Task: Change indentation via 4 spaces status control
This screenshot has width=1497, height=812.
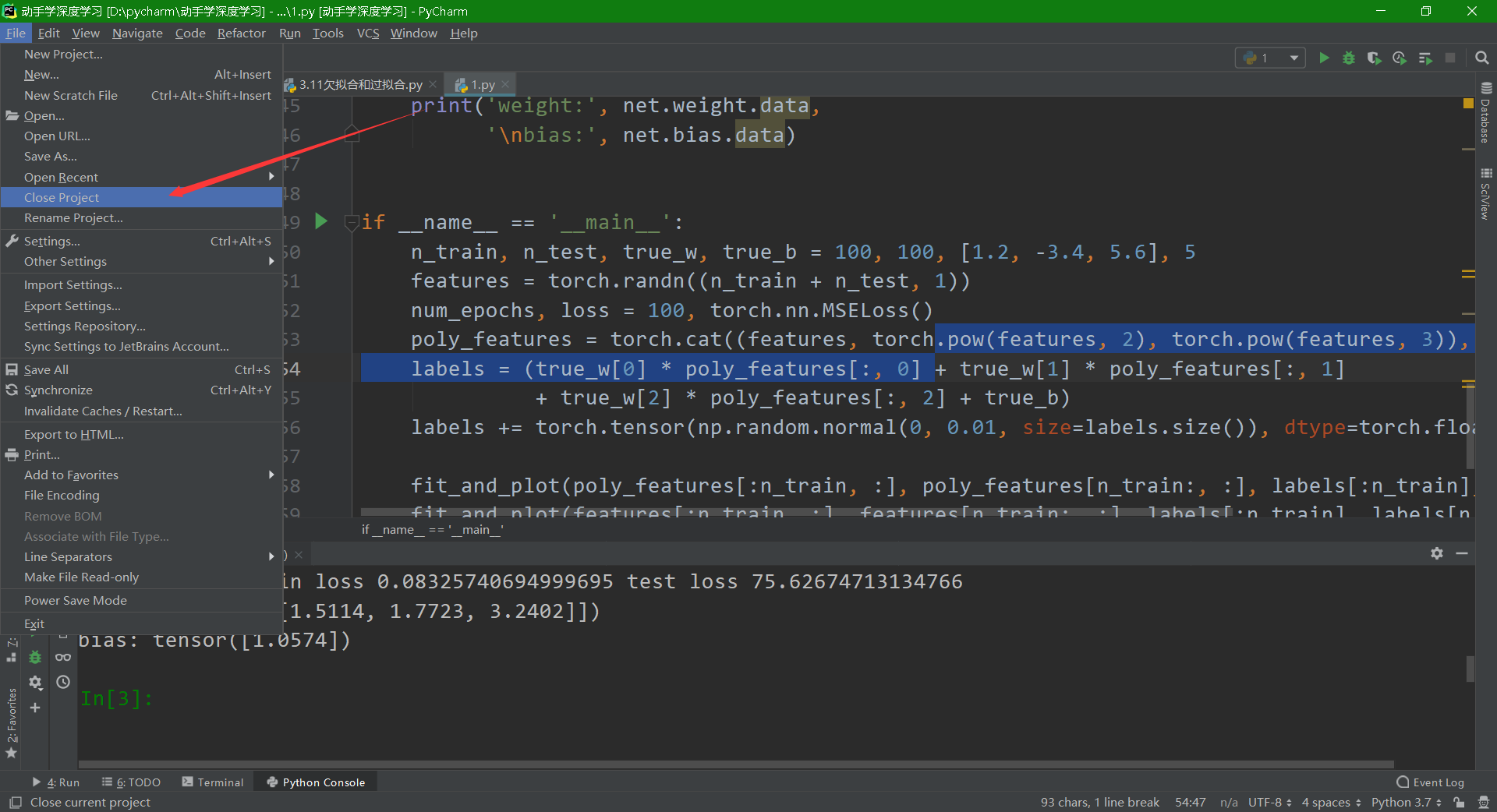Action: tap(1325, 802)
